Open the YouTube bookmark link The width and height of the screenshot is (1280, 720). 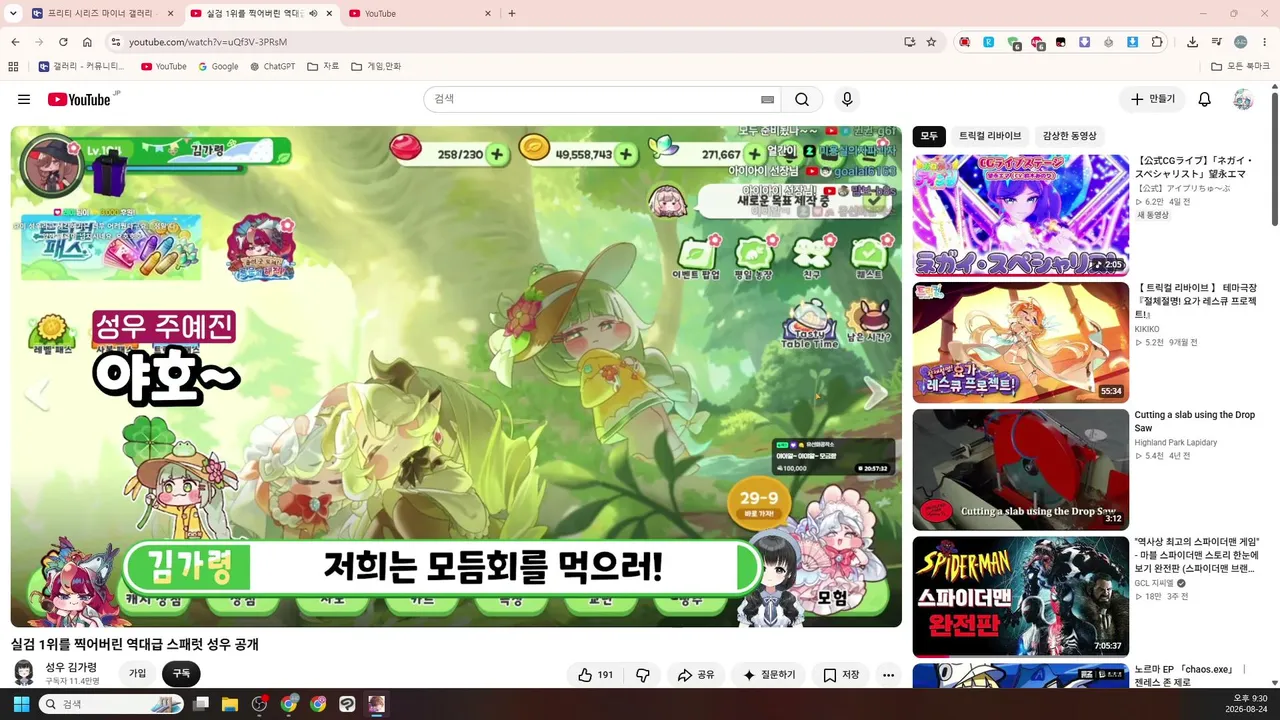tap(164, 67)
